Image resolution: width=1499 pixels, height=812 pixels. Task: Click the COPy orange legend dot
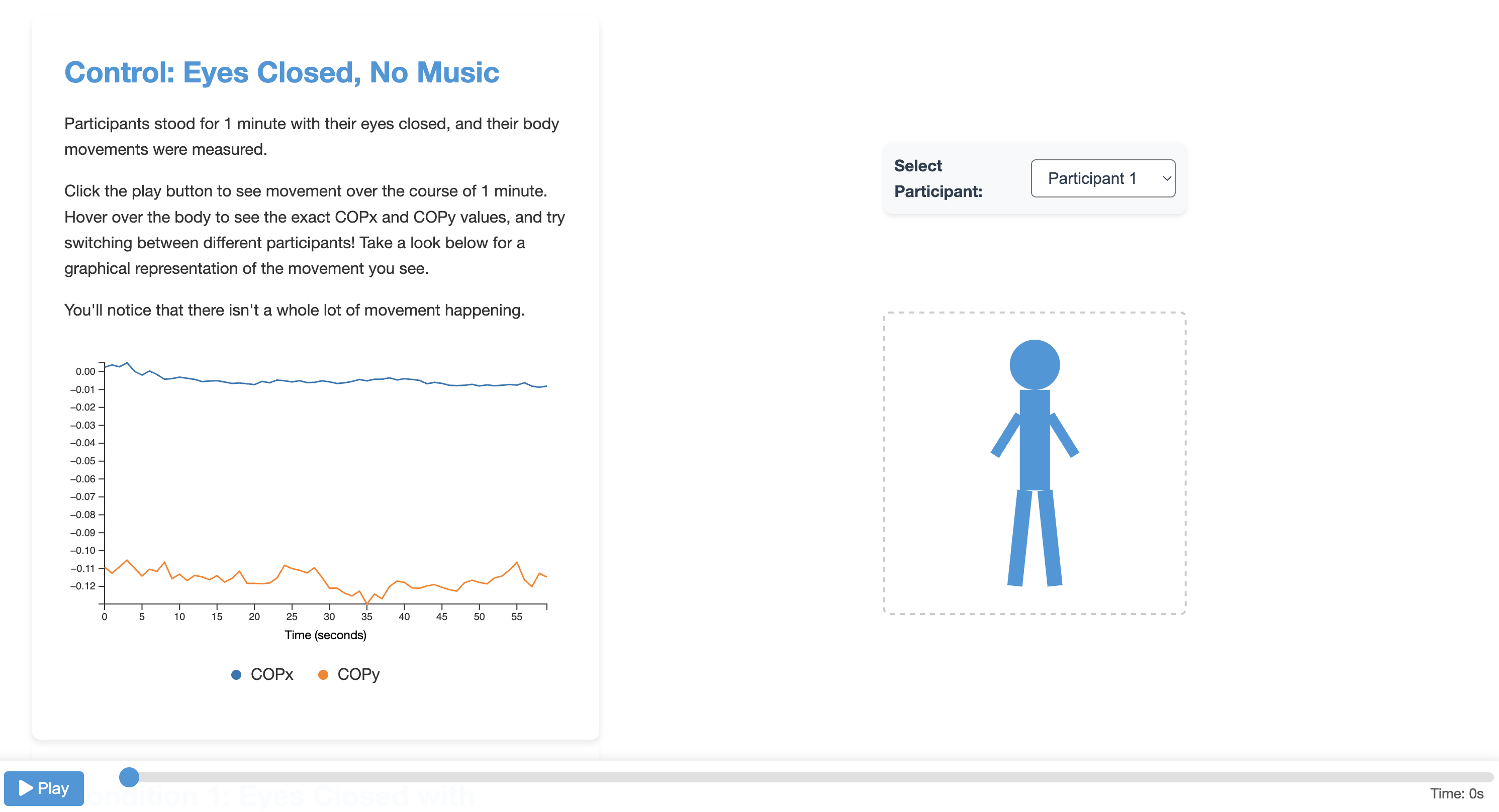[323, 675]
